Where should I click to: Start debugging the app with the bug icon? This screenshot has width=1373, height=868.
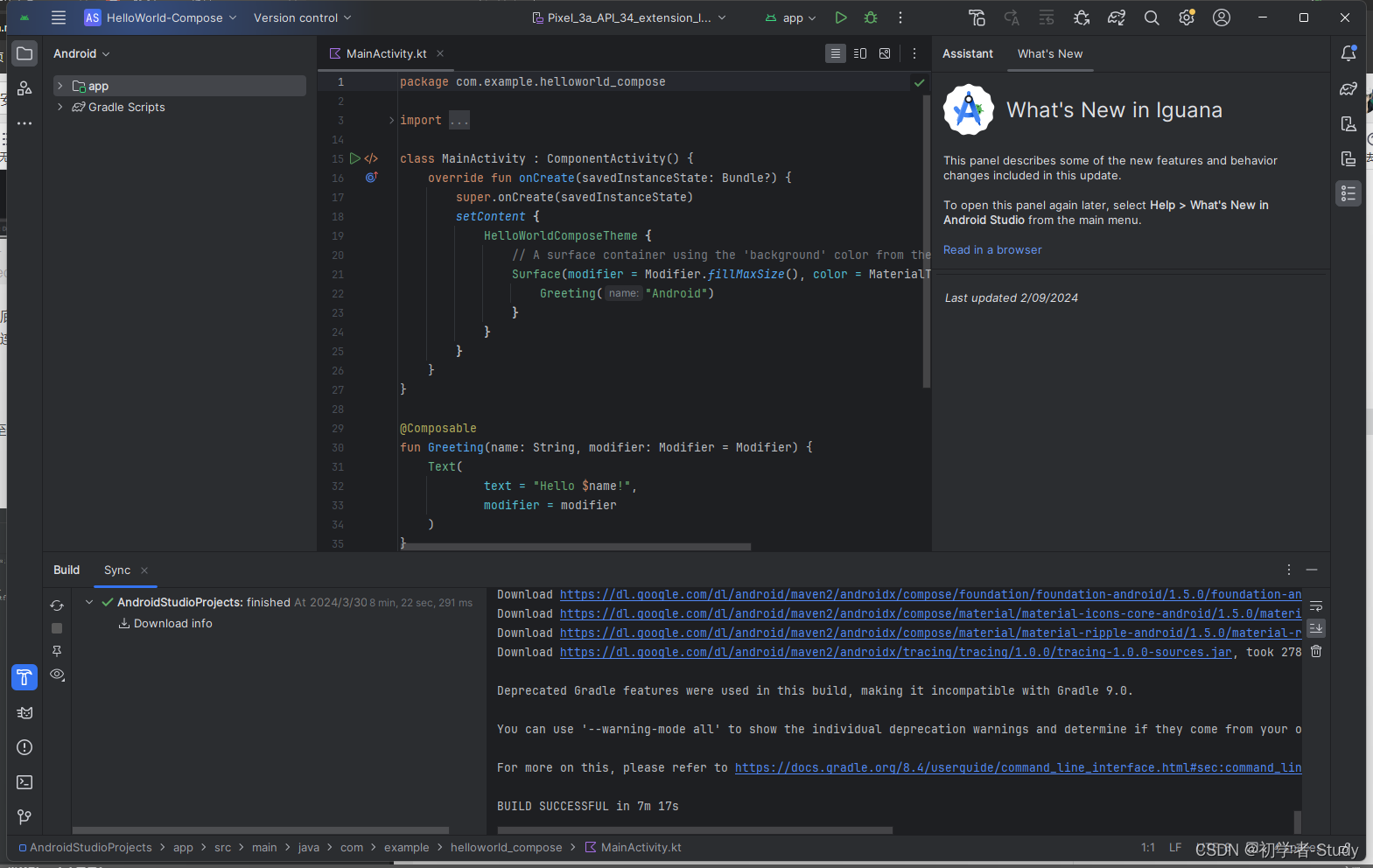tap(871, 17)
